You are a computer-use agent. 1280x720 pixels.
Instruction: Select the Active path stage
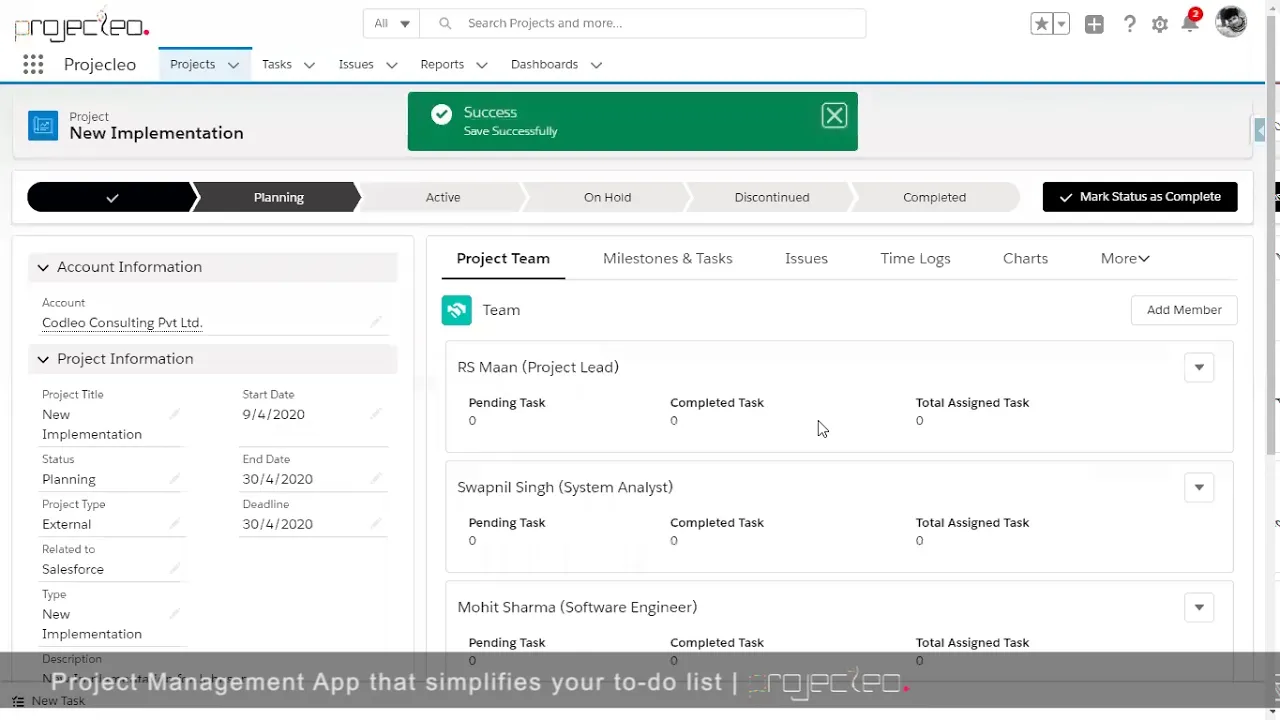pos(443,197)
